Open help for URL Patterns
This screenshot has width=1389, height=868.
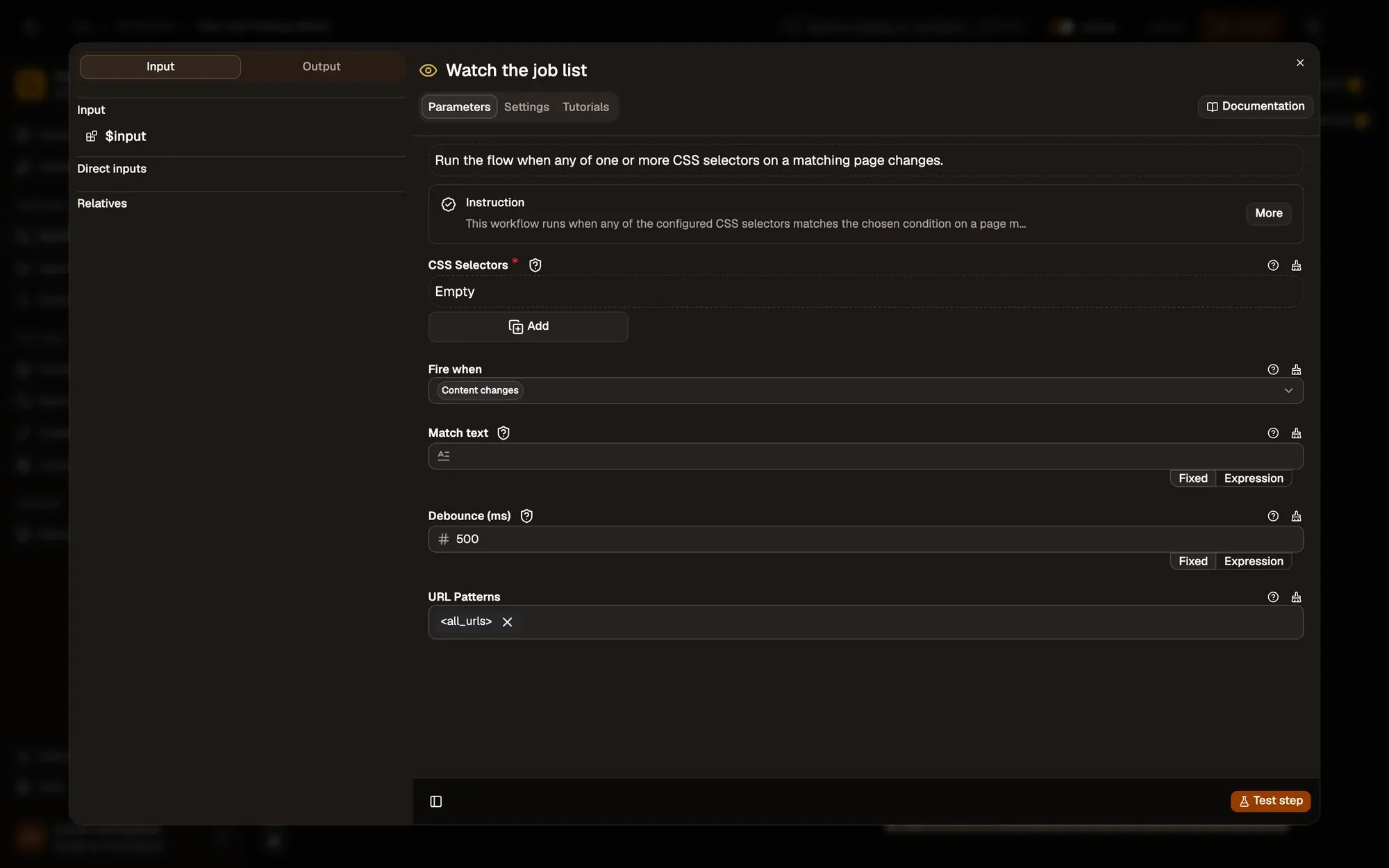pyautogui.click(x=1273, y=597)
